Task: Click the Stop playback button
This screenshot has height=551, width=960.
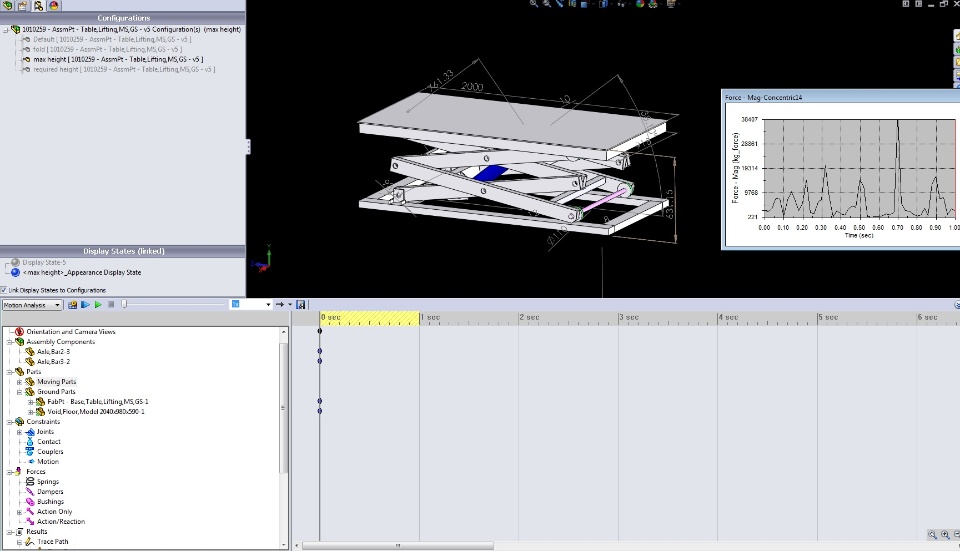Action: point(111,304)
